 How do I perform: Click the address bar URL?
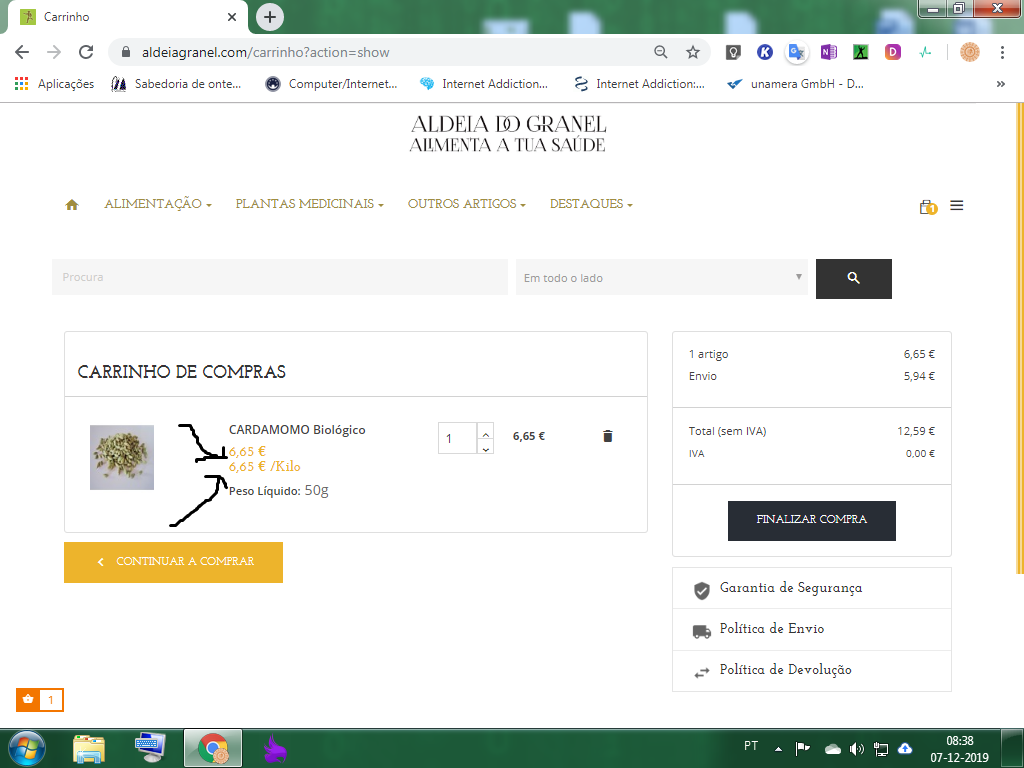[x=266, y=52]
